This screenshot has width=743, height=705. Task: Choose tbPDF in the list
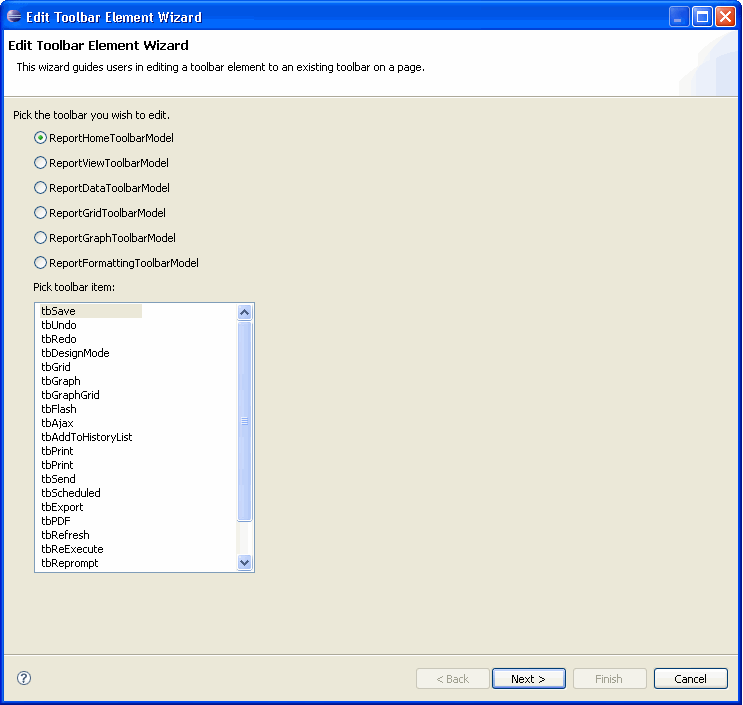(x=56, y=521)
